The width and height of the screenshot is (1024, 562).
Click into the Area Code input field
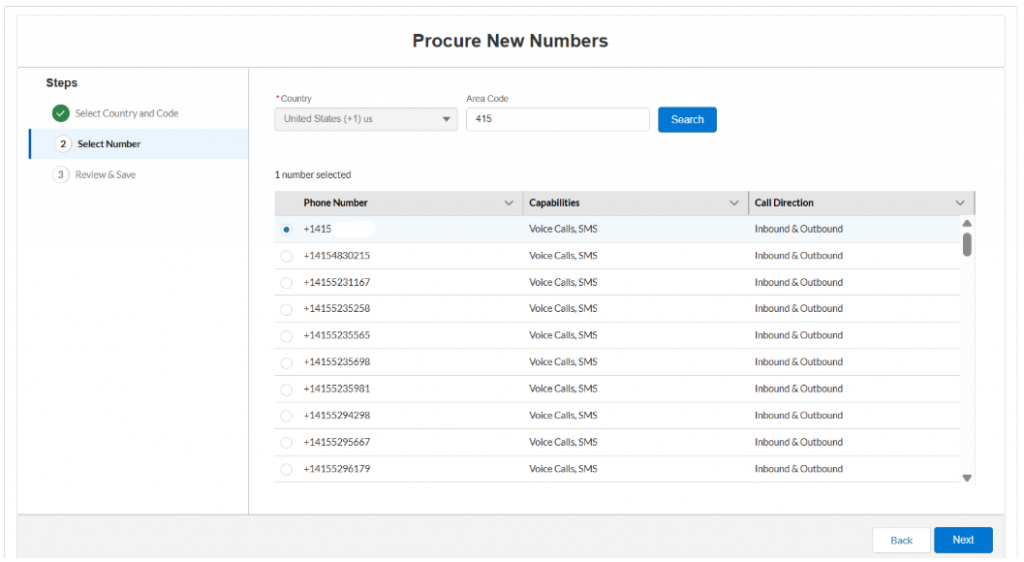557,119
